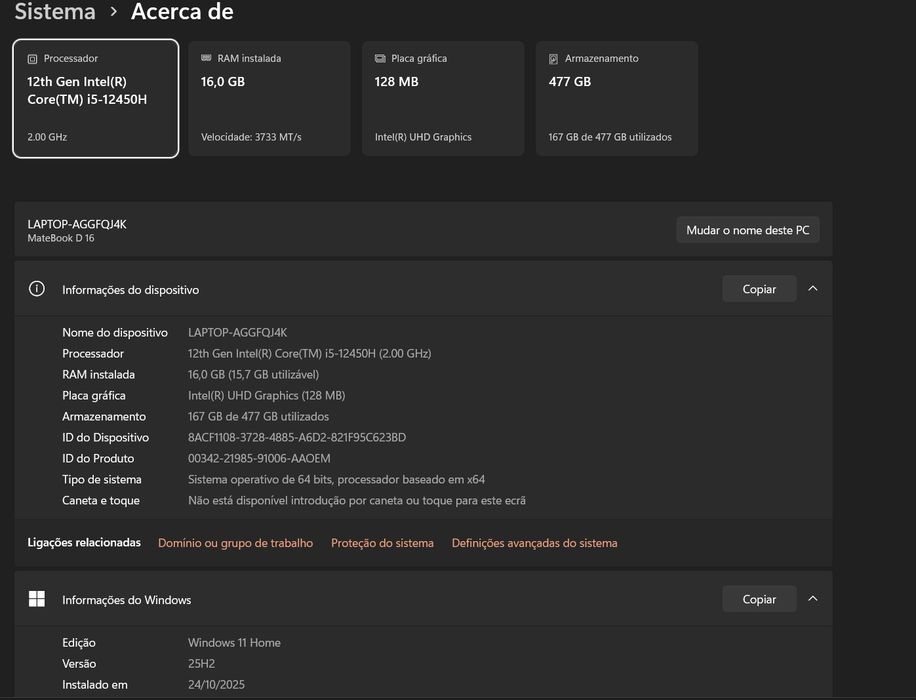The height and width of the screenshot is (700, 916).
Task: Click the Windows logo icon
Action: point(37,599)
